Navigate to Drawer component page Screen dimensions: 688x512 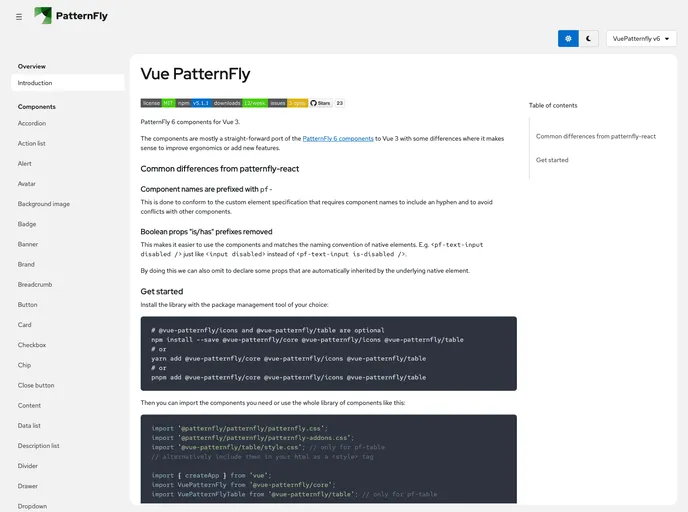click(x=28, y=487)
